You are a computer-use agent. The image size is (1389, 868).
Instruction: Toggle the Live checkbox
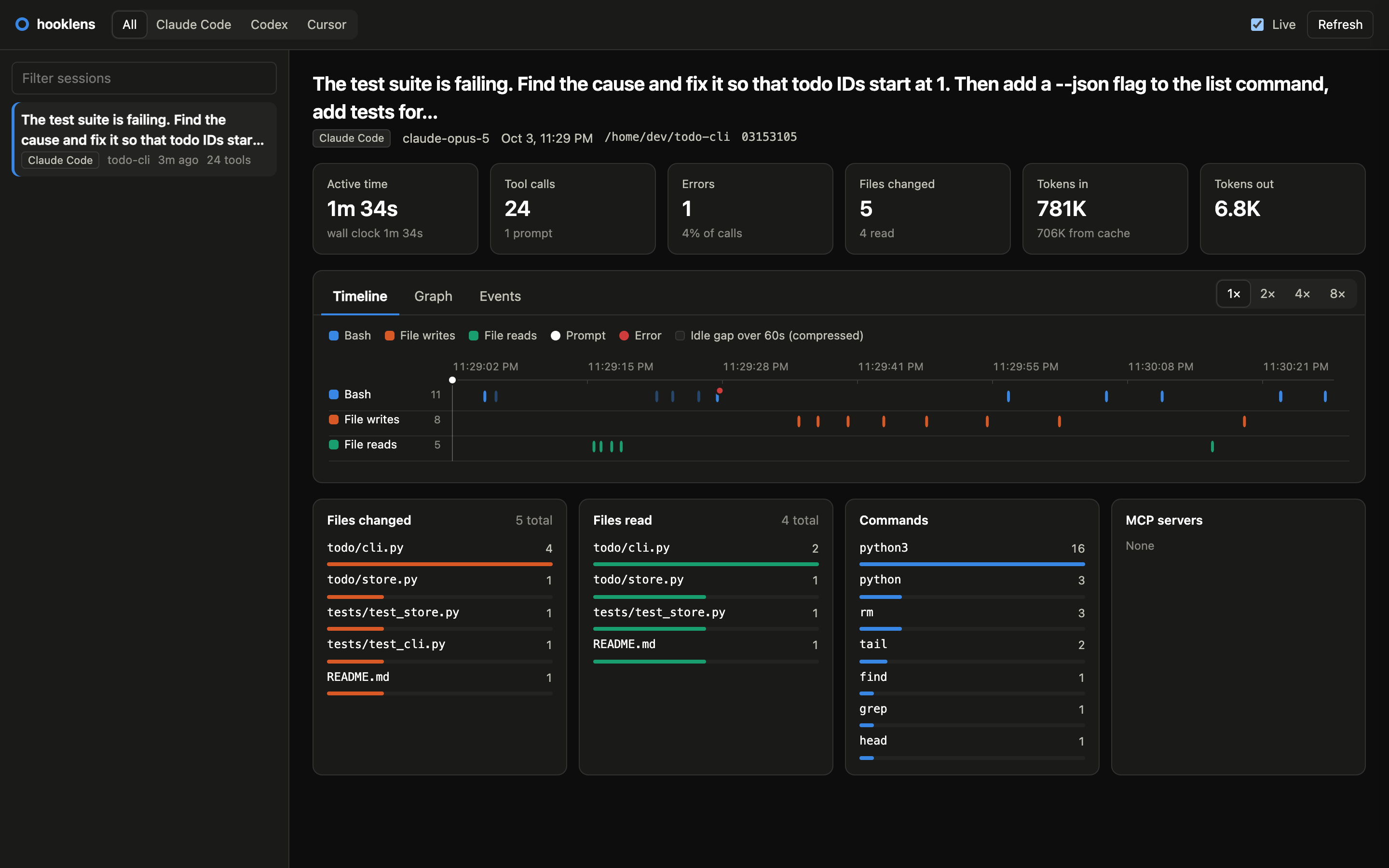point(1257,25)
